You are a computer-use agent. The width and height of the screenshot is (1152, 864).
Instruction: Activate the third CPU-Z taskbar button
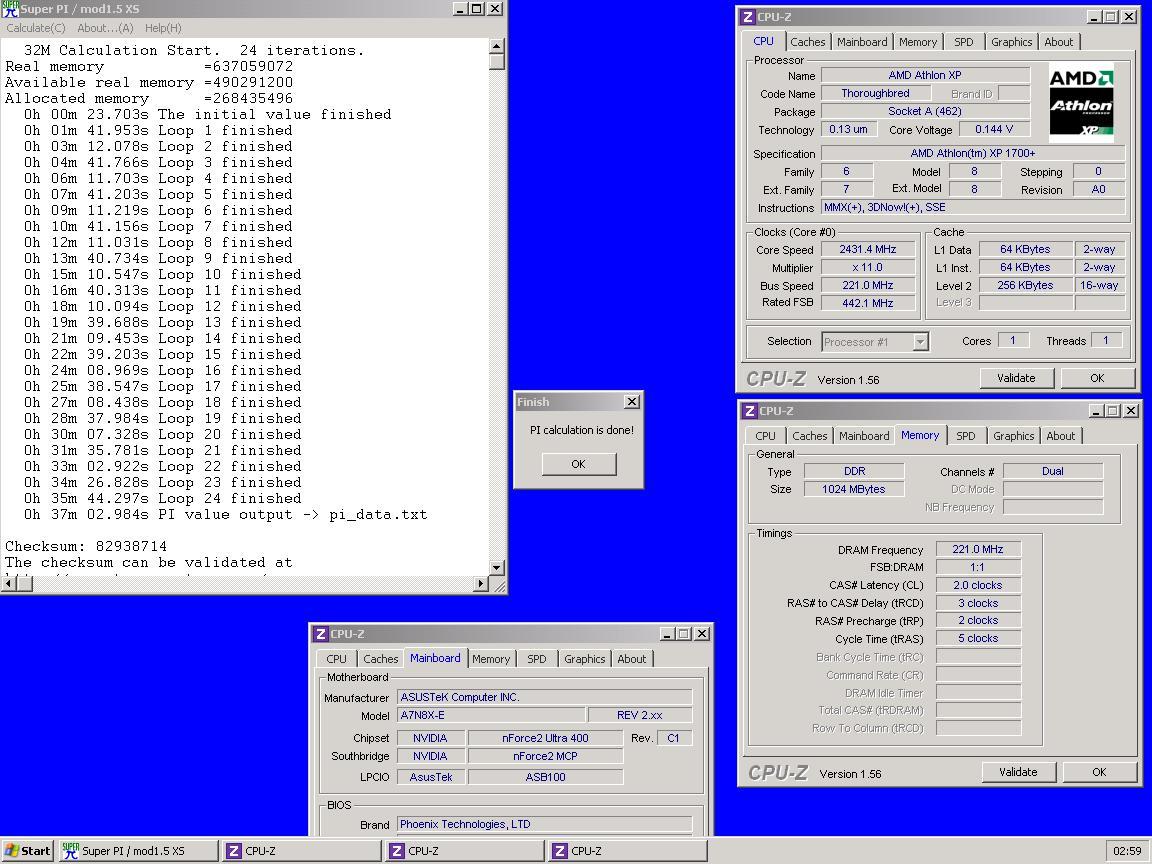pyautogui.click(x=628, y=851)
